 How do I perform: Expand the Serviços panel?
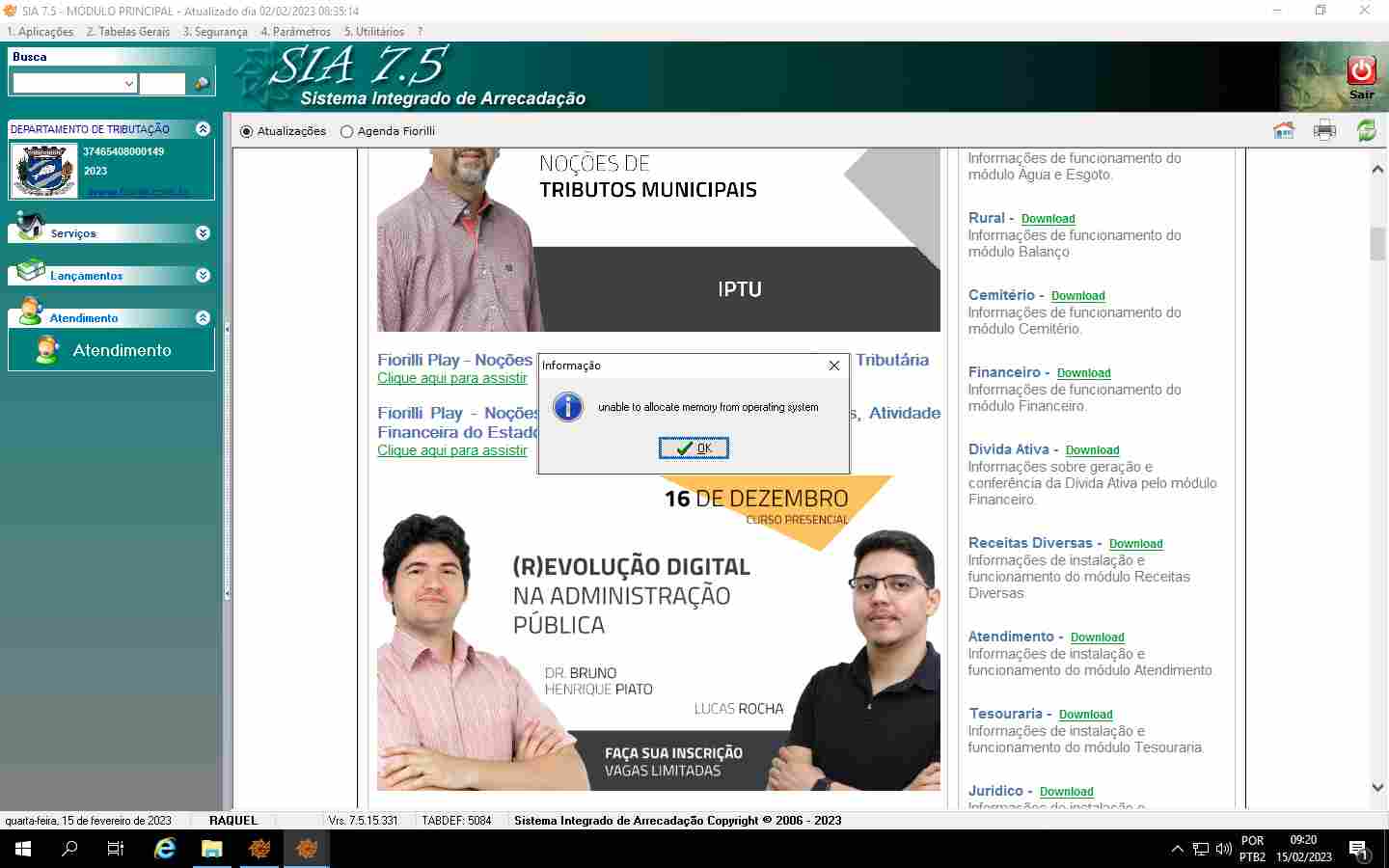203,233
